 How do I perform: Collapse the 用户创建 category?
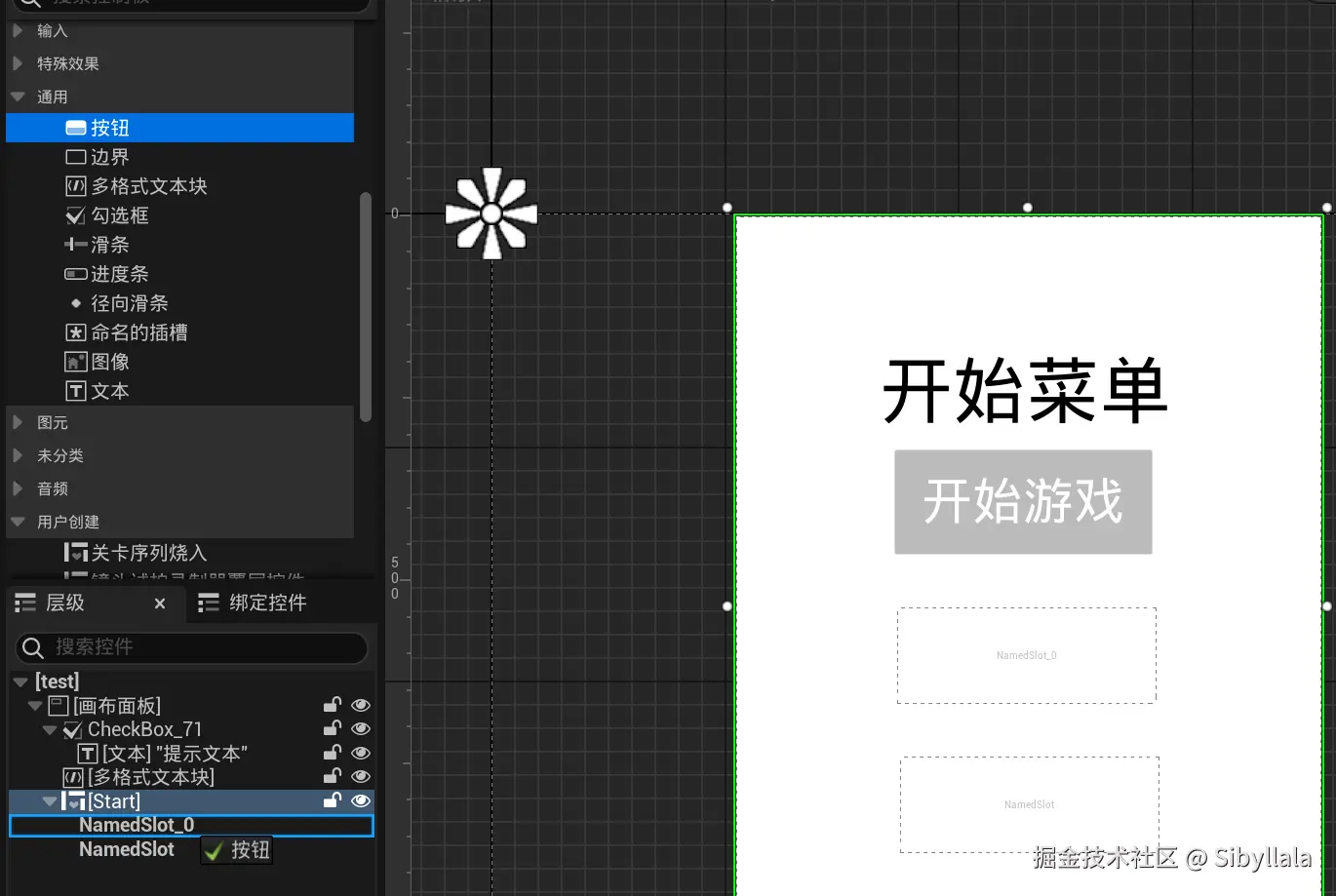(x=18, y=522)
